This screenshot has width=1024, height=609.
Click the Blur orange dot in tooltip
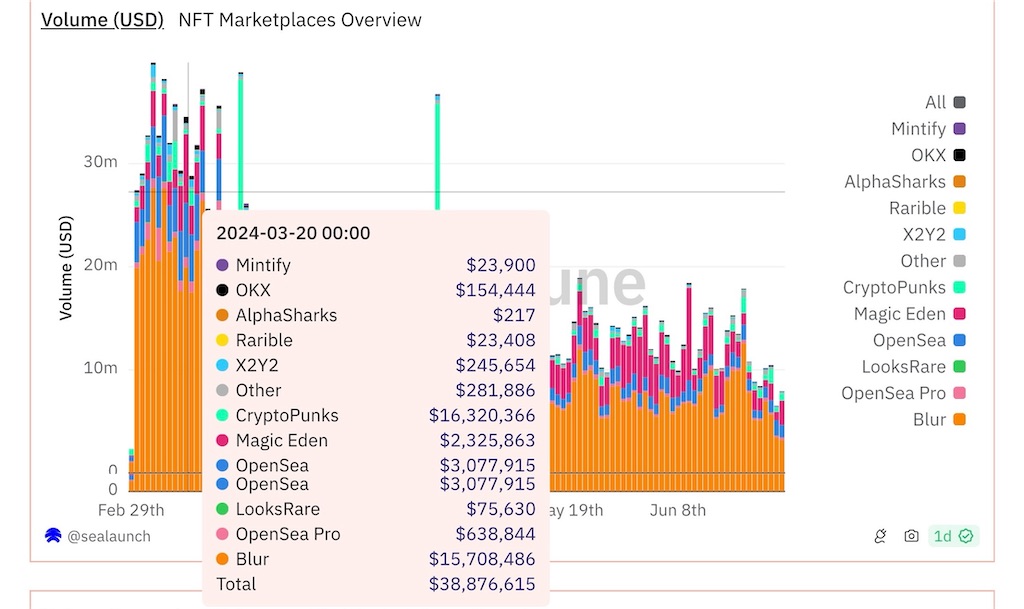(x=222, y=559)
